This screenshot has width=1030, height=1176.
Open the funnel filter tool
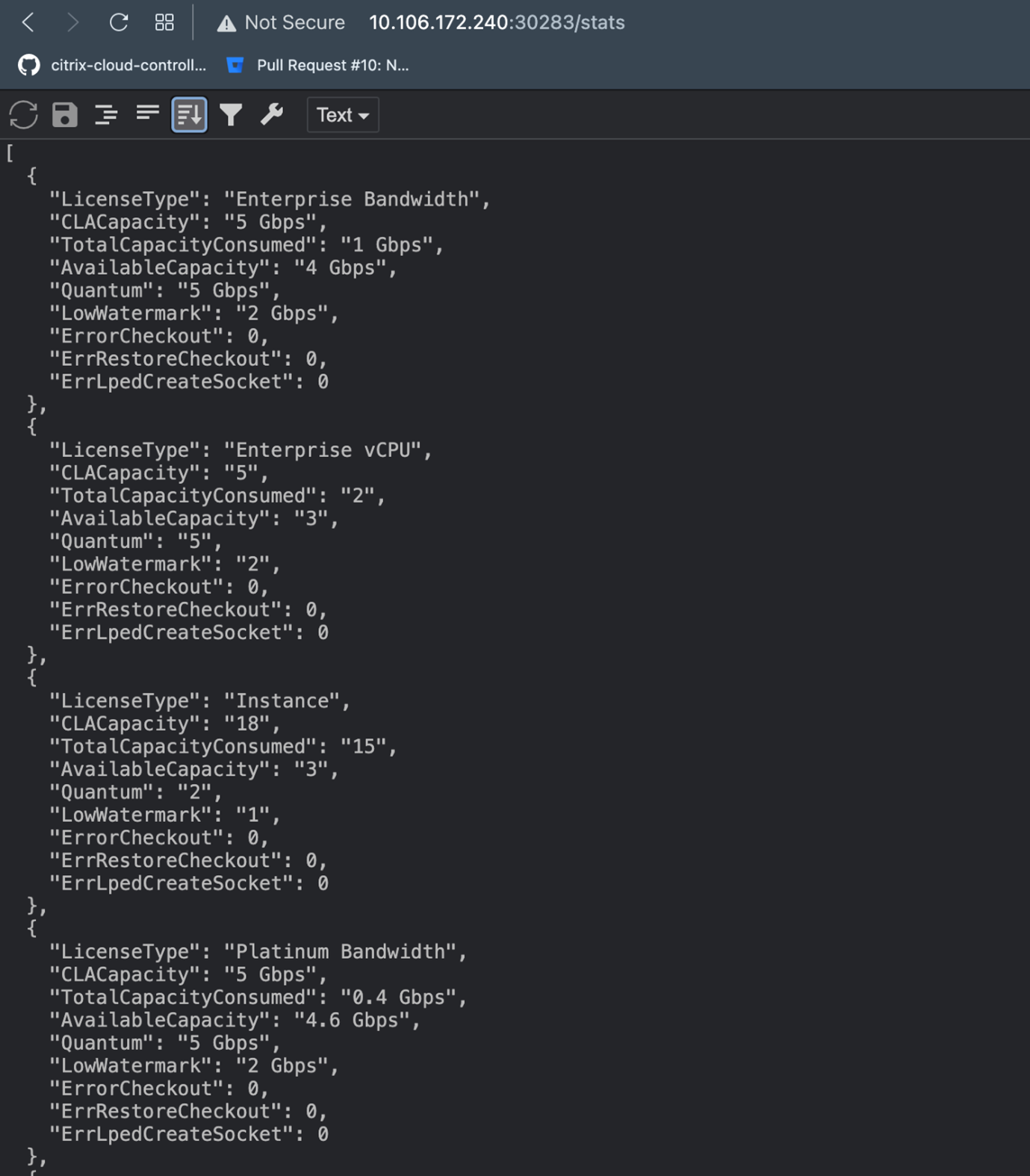coord(231,115)
